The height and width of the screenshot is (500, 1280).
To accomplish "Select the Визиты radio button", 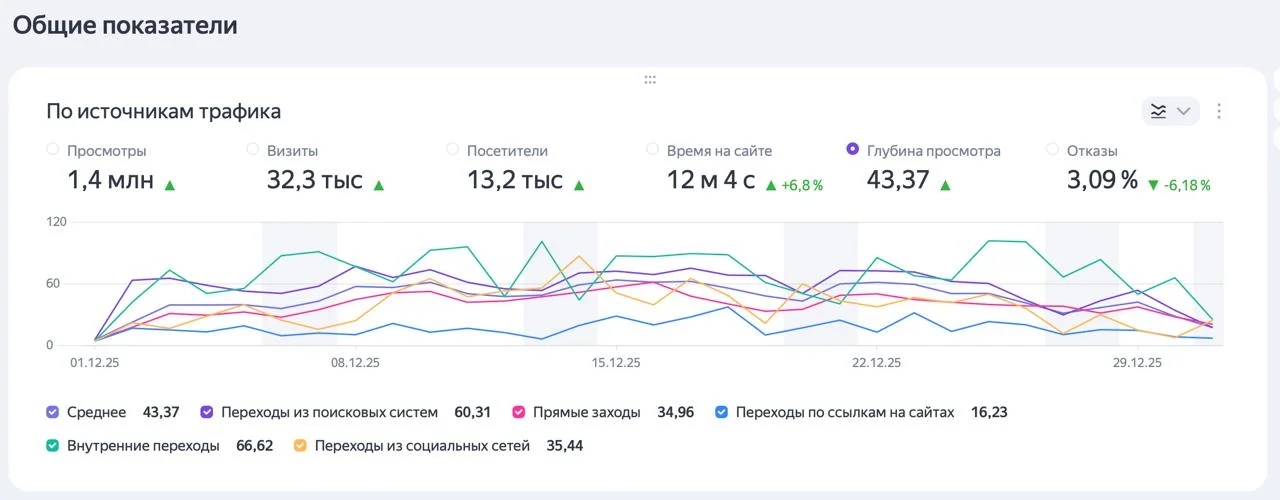I will click(253, 150).
